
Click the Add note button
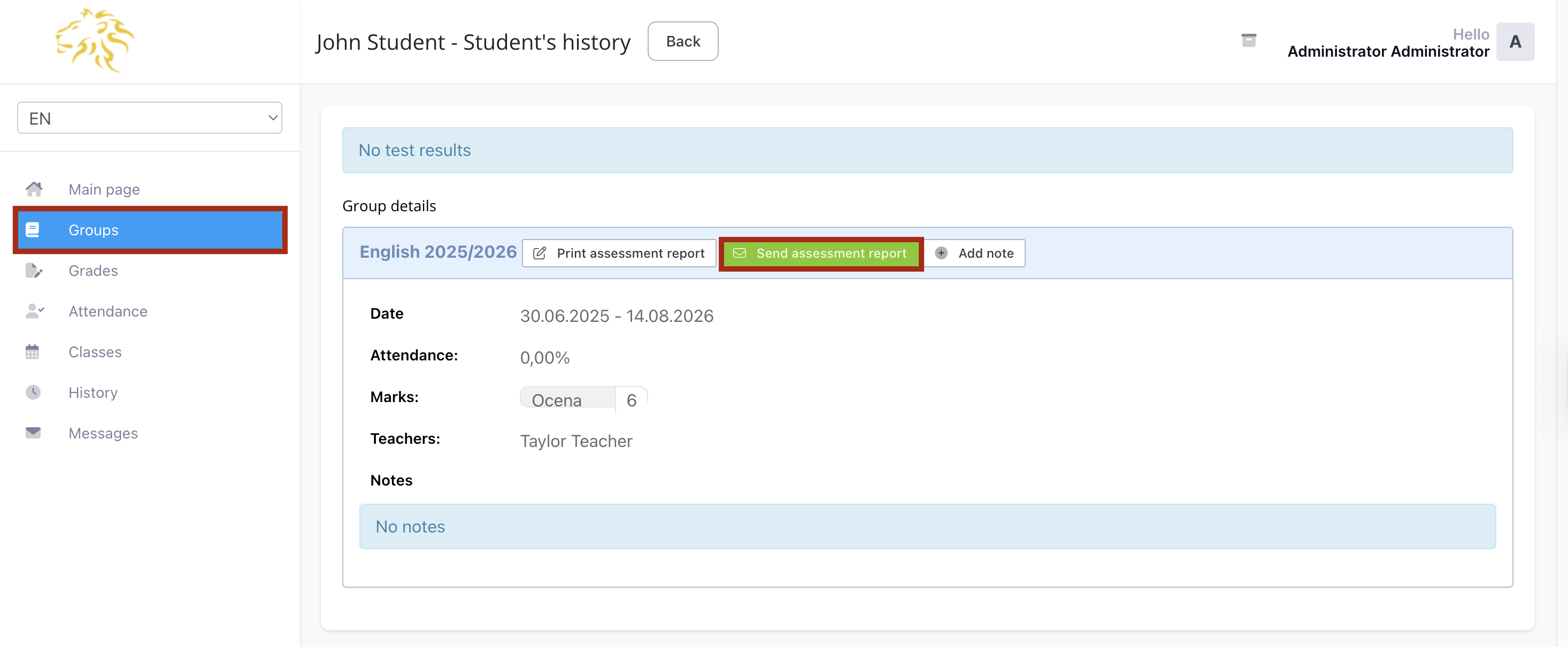tap(974, 253)
